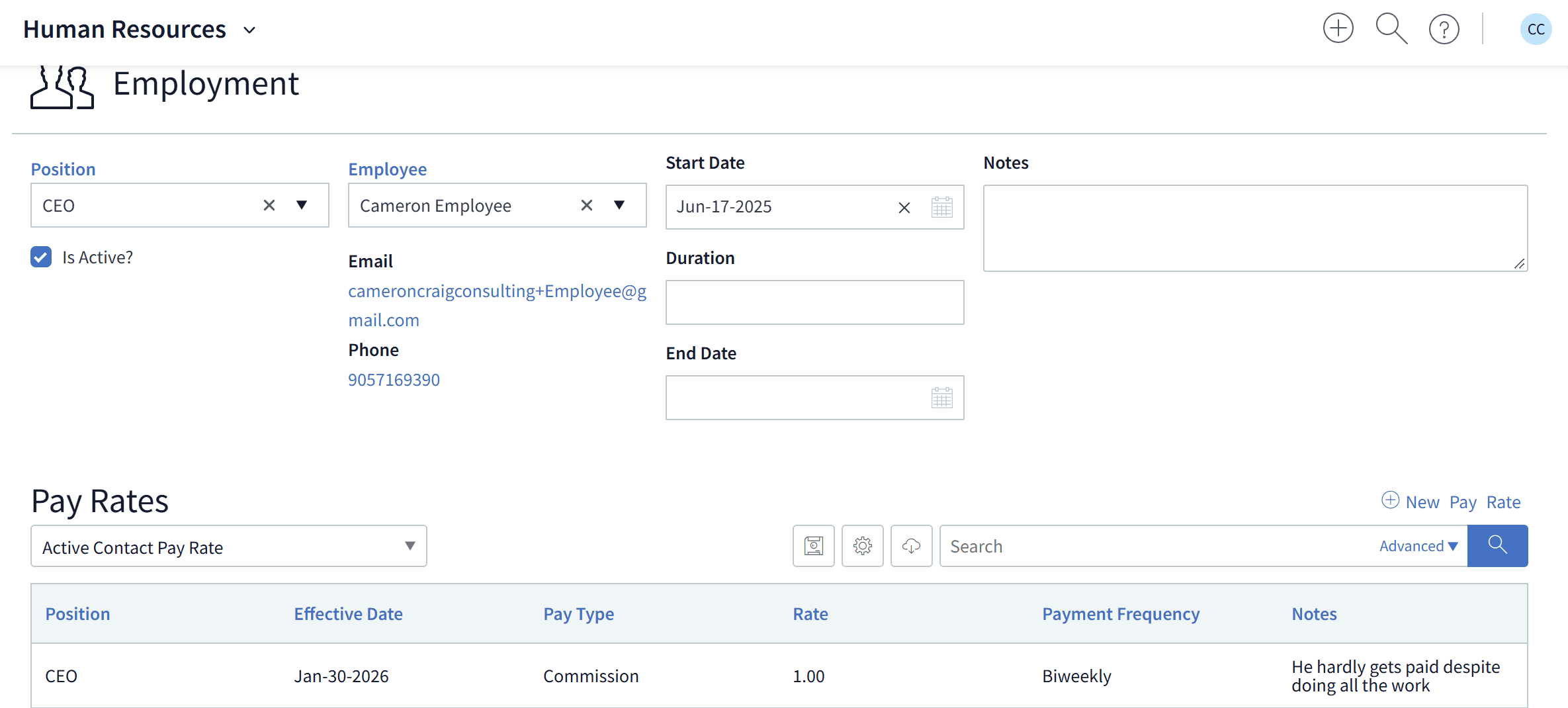Open the CC user avatar menu
1568x708 pixels.
point(1536,29)
